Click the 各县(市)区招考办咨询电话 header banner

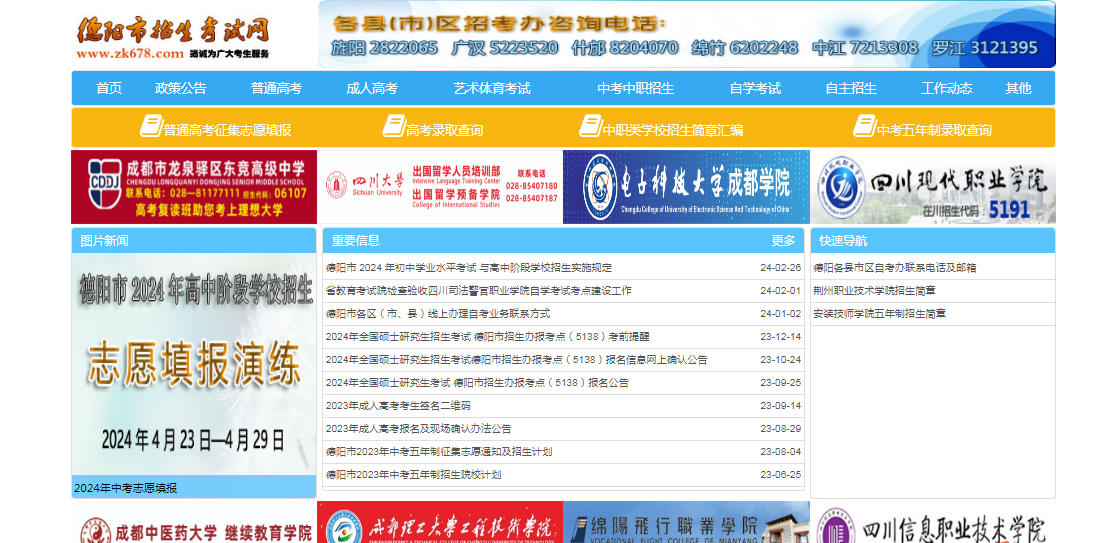[687, 35]
